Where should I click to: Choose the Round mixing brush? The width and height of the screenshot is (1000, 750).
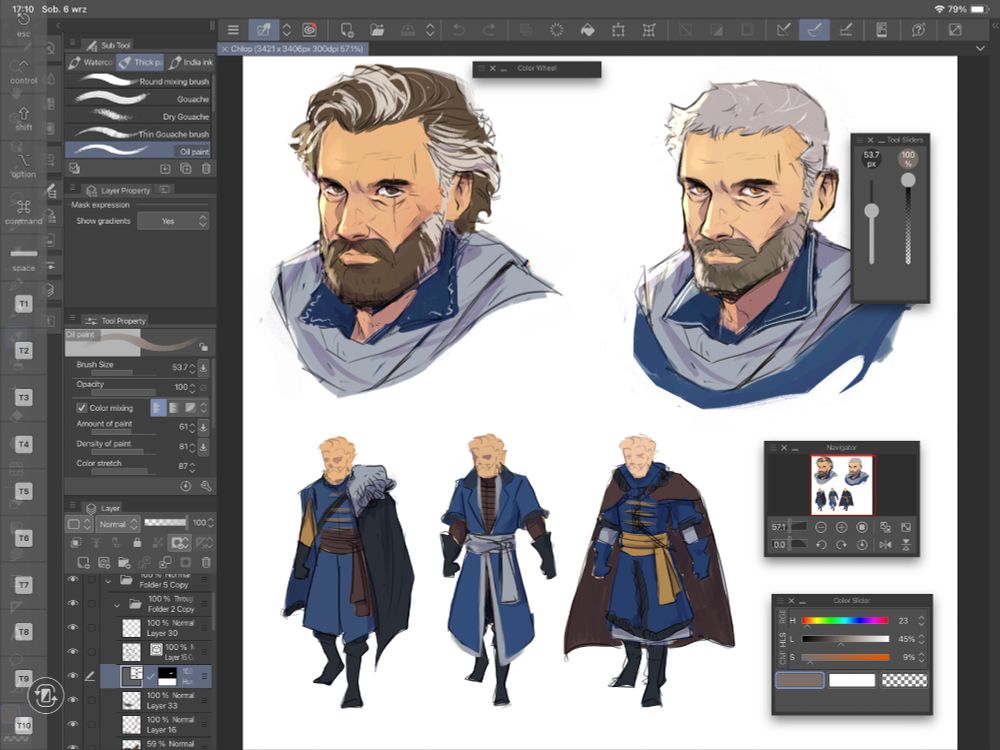[x=138, y=81]
